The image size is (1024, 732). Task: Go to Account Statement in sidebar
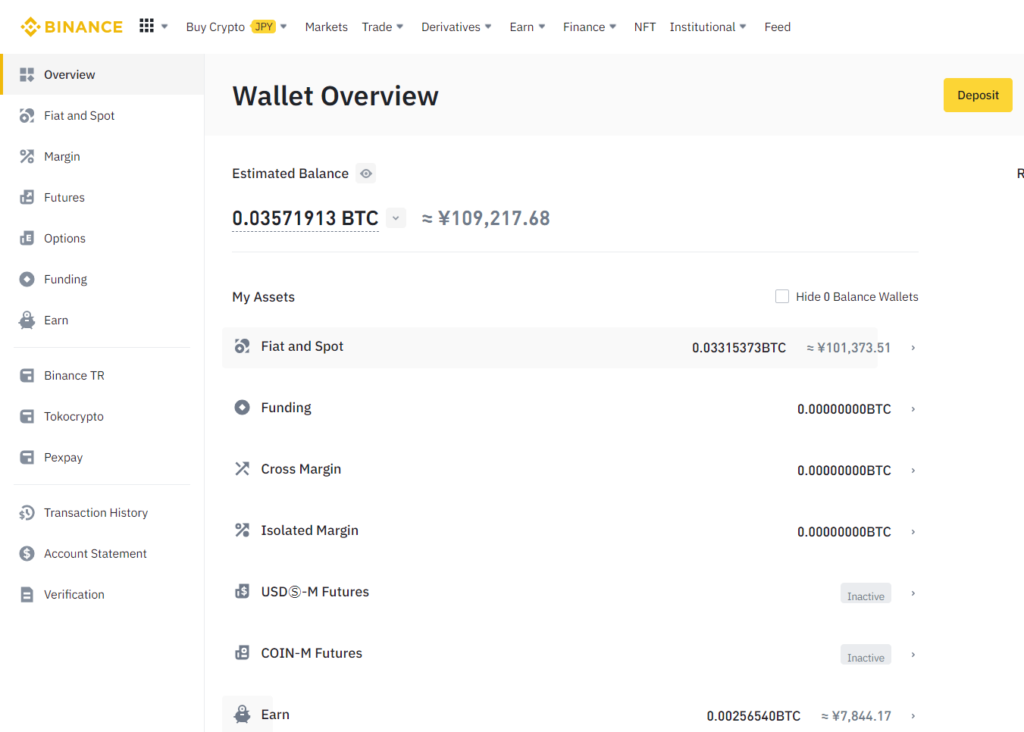point(95,554)
